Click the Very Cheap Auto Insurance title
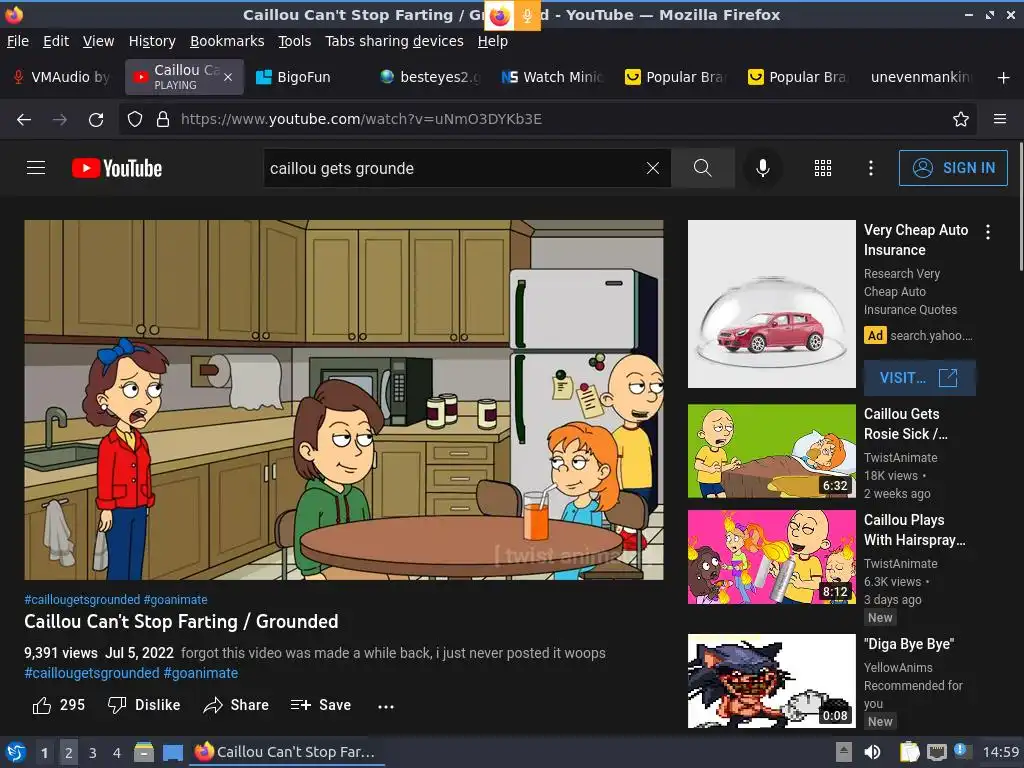This screenshot has height=768, width=1024. (x=916, y=240)
